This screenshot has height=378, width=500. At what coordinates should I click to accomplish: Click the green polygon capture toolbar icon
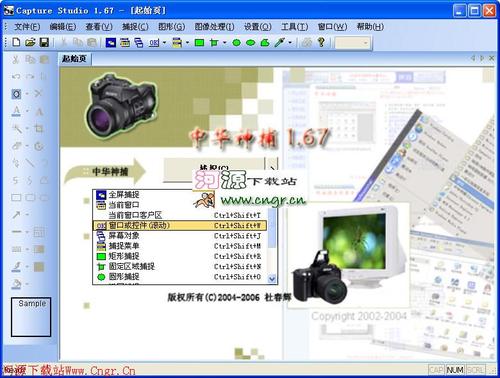(265, 42)
